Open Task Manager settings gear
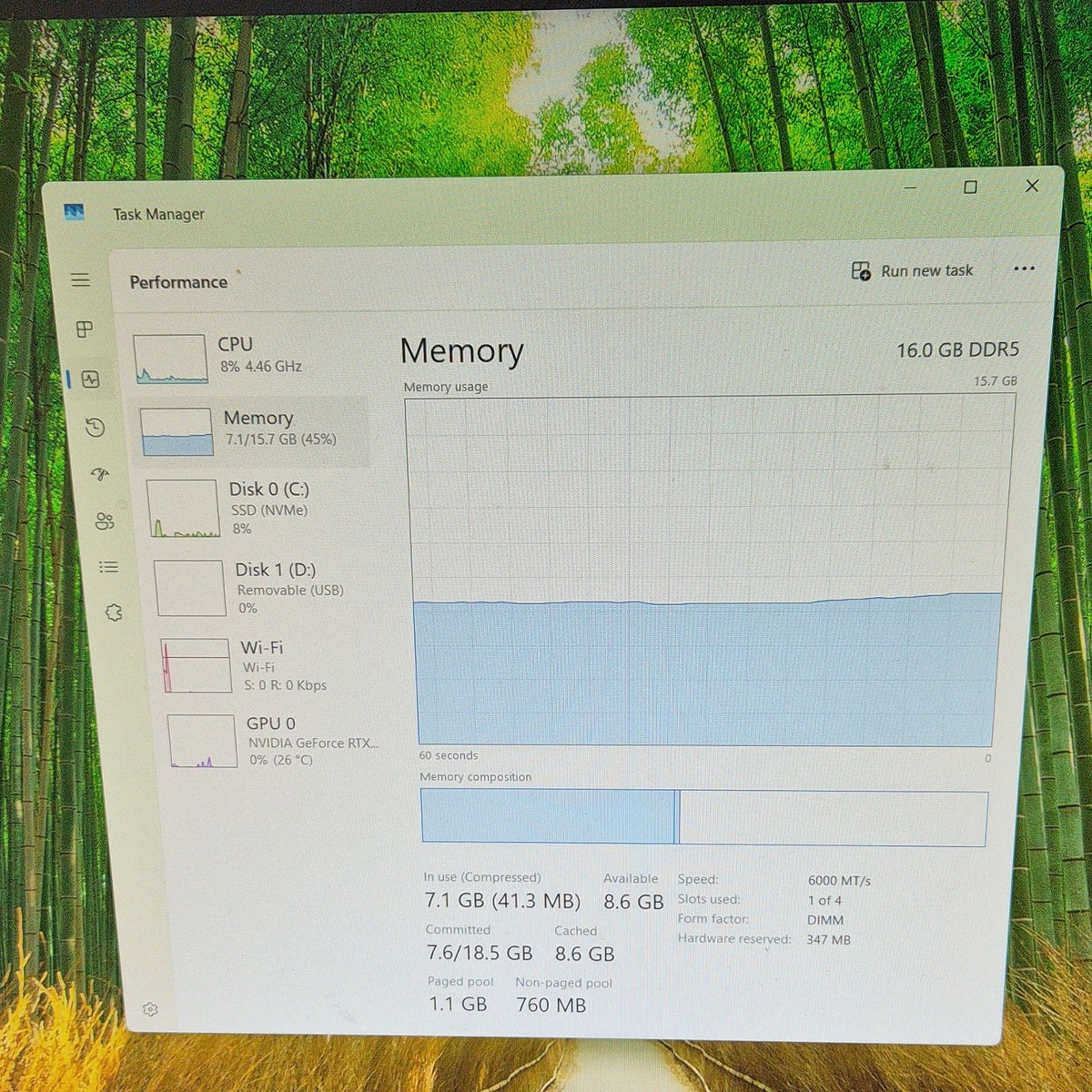 (x=151, y=1009)
